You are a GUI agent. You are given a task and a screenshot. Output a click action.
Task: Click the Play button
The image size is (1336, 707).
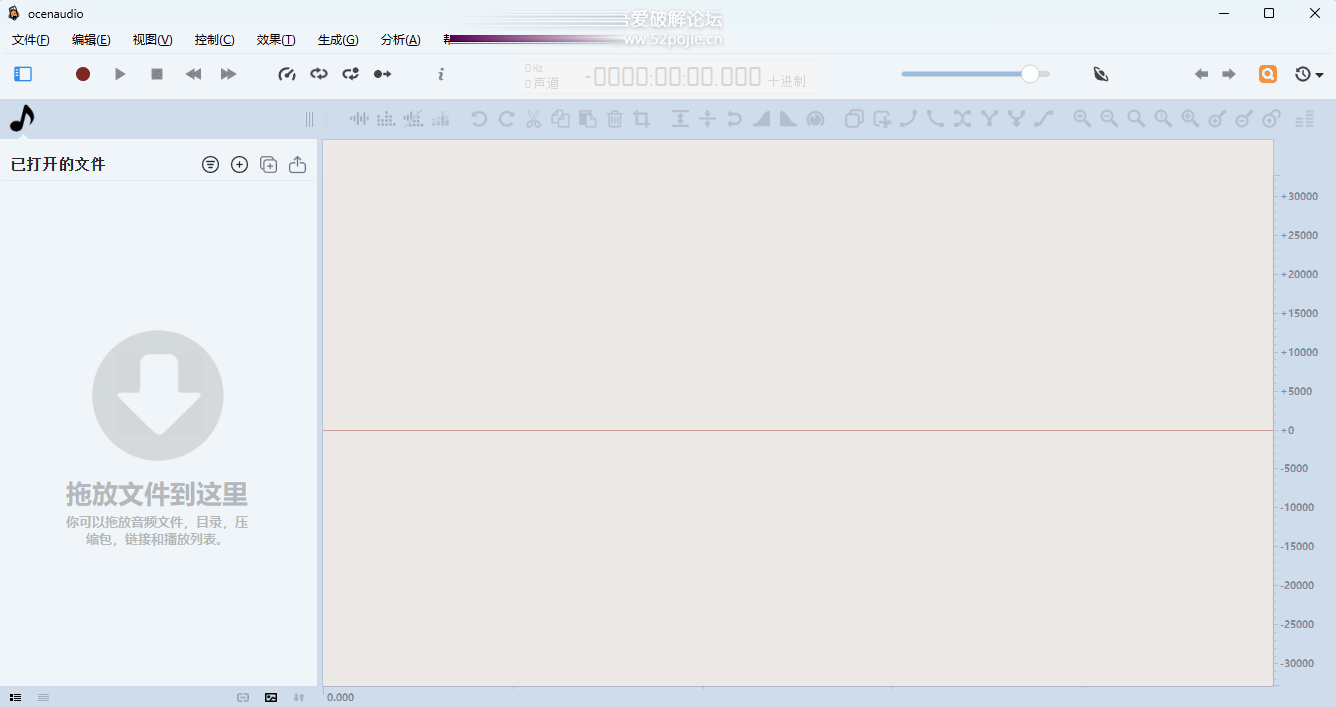coord(120,74)
